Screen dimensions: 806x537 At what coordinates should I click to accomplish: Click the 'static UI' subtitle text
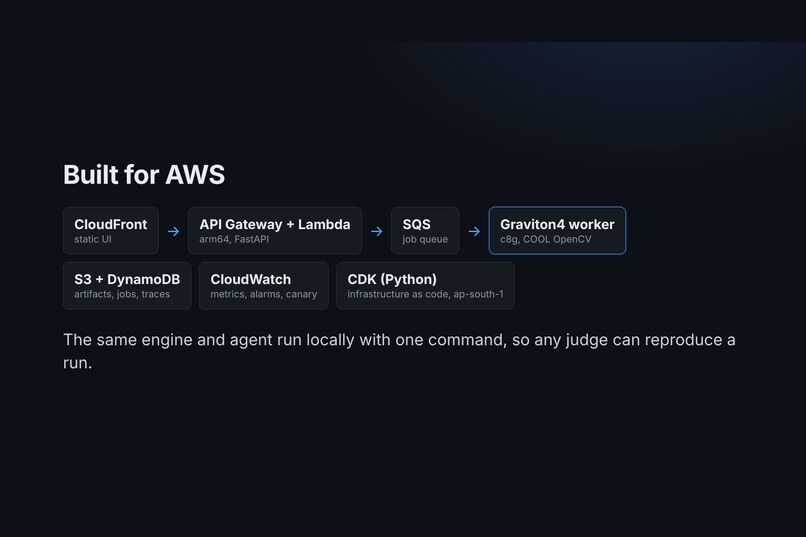(x=93, y=239)
